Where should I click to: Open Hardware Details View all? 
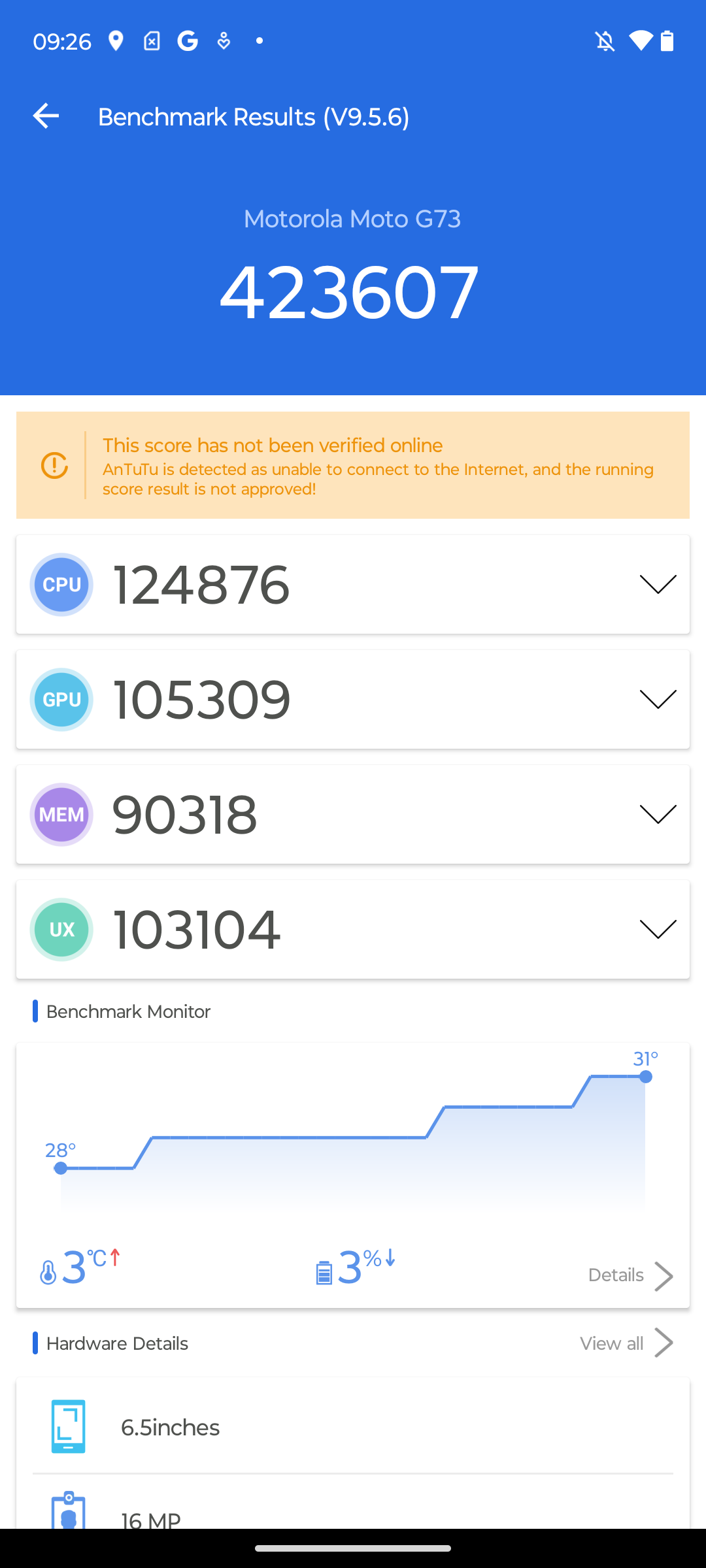click(x=626, y=1343)
